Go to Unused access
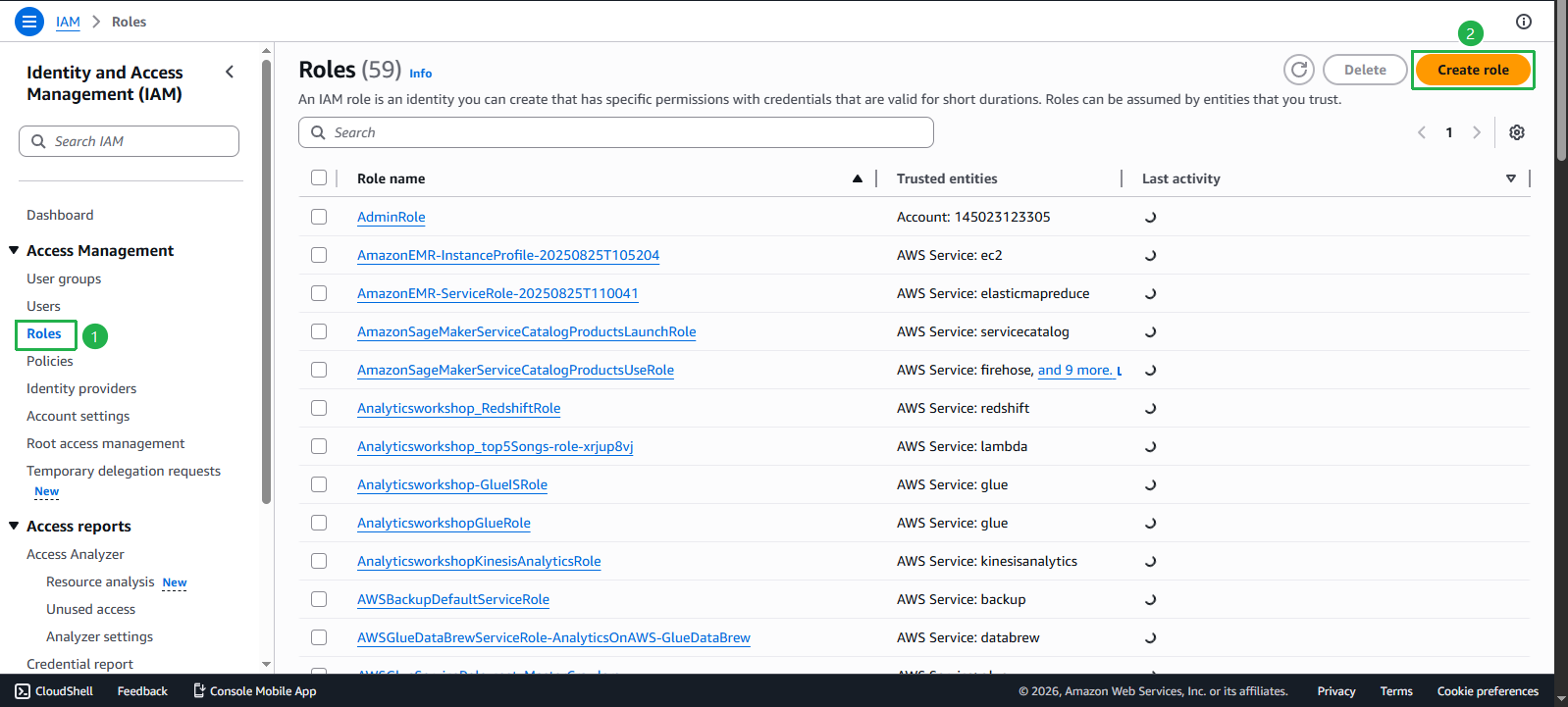The width and height of the screenshot is (1568, 707). 91,609
